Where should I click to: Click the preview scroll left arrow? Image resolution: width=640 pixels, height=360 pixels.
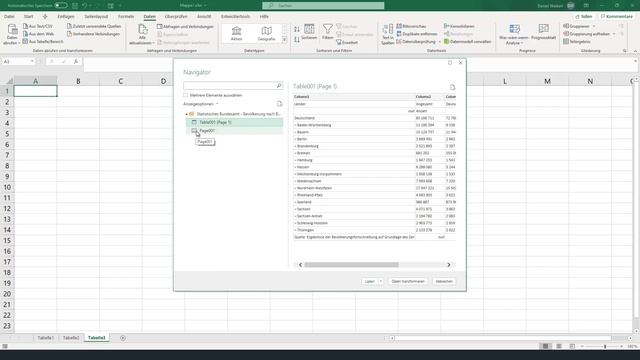(x=300, y=265)
